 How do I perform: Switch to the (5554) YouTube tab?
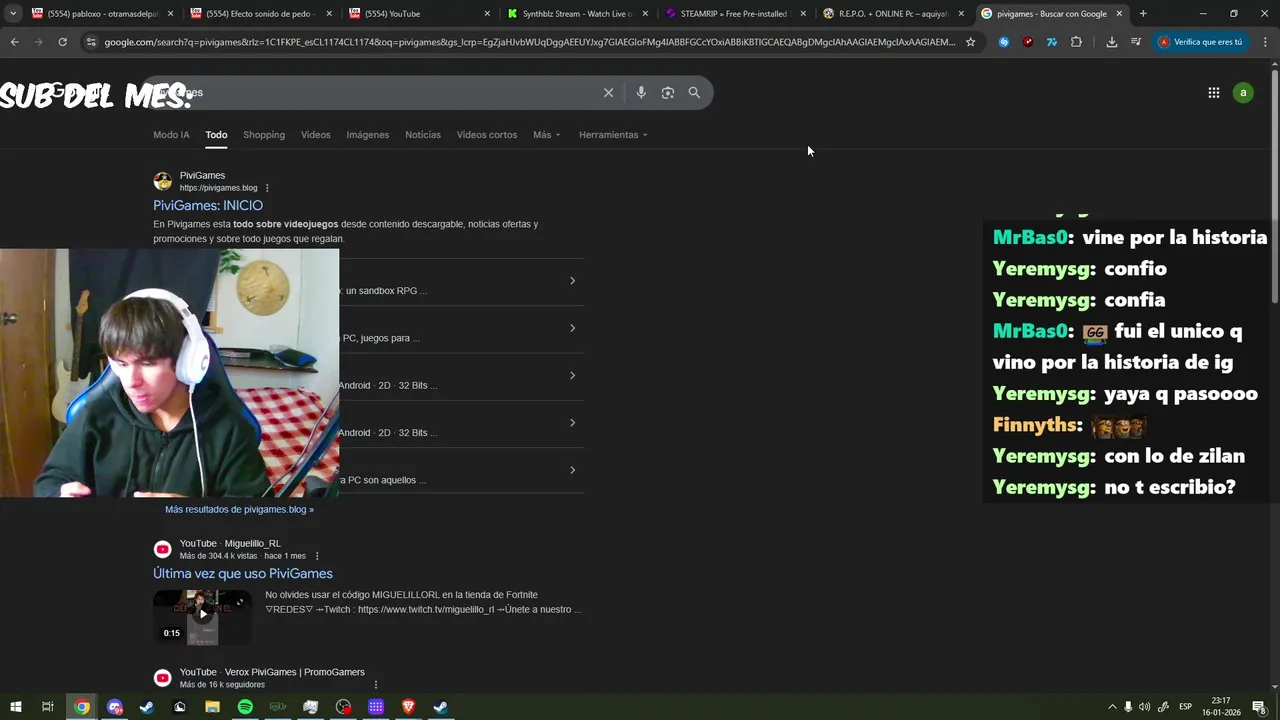(420, 14)
